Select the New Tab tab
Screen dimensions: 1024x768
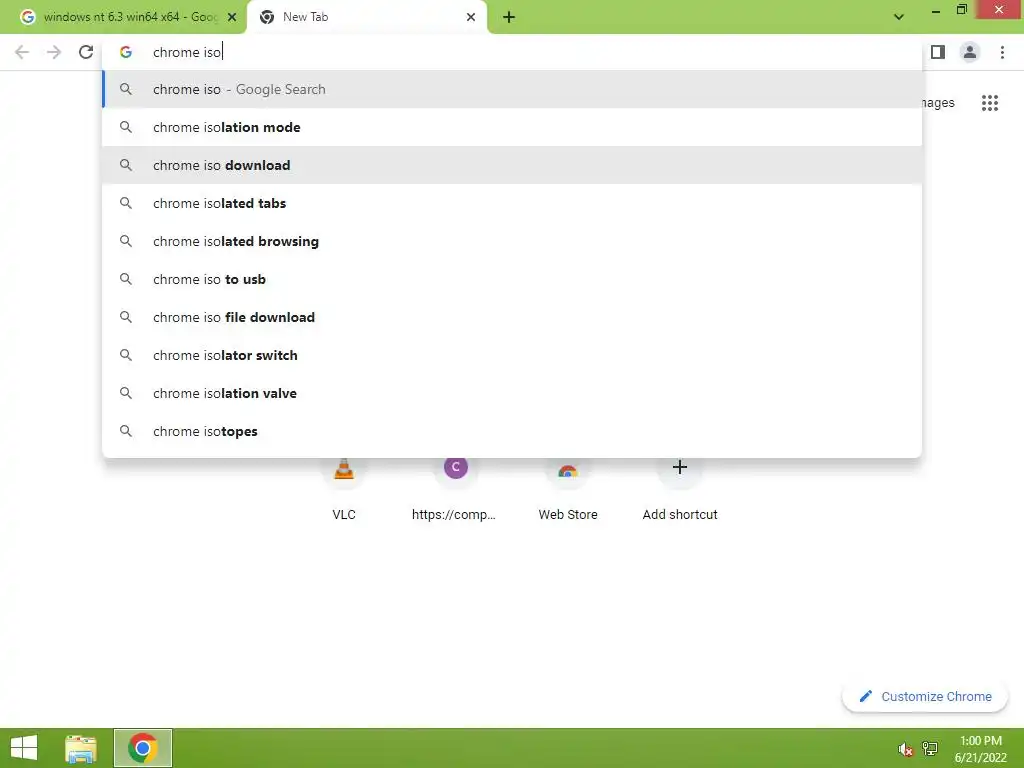click(x=366, y=17)
